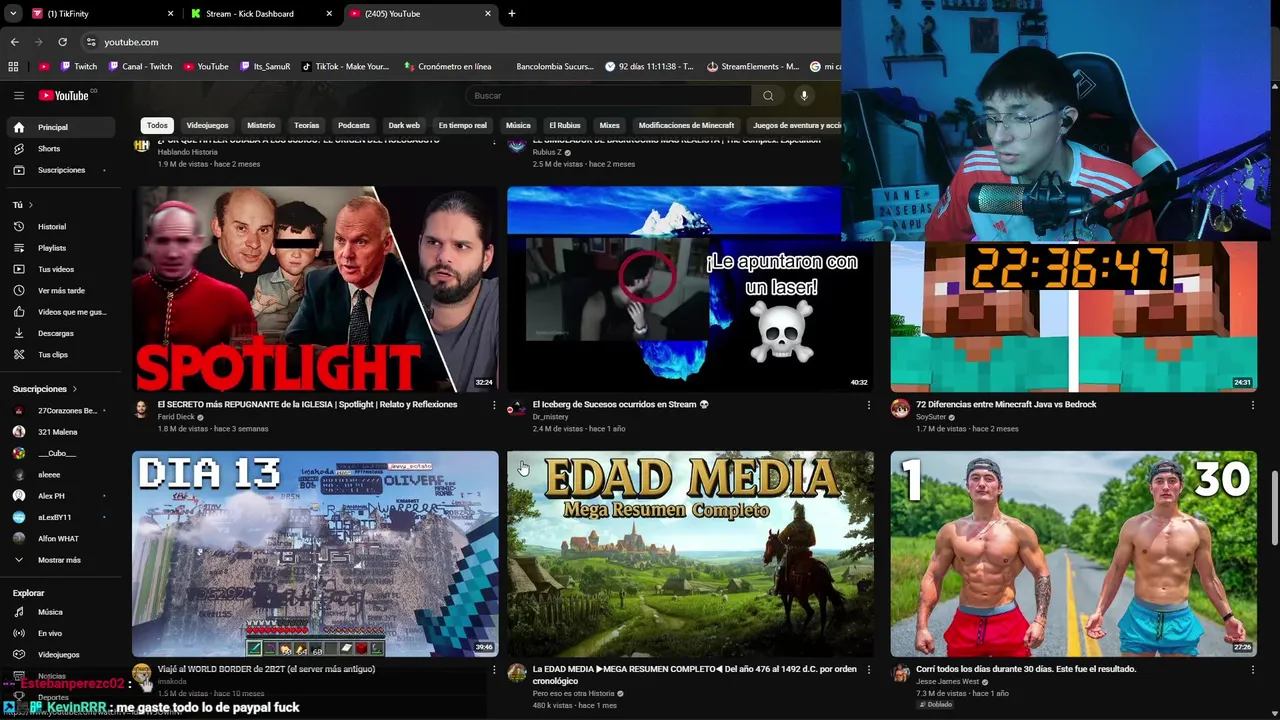Screen dimensions: 1280x720
Task: Click the search magnifier button
Action: tap(768, 95)
